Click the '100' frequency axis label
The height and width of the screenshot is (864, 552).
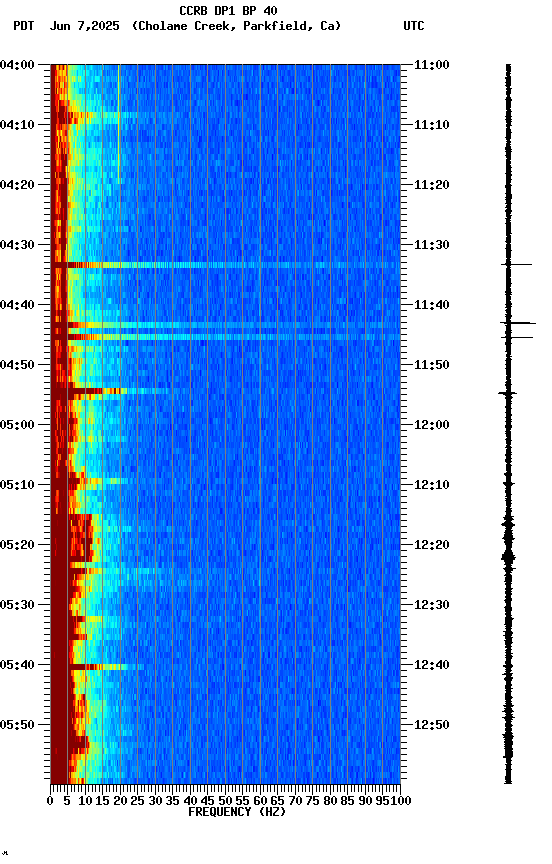[401, 801]
